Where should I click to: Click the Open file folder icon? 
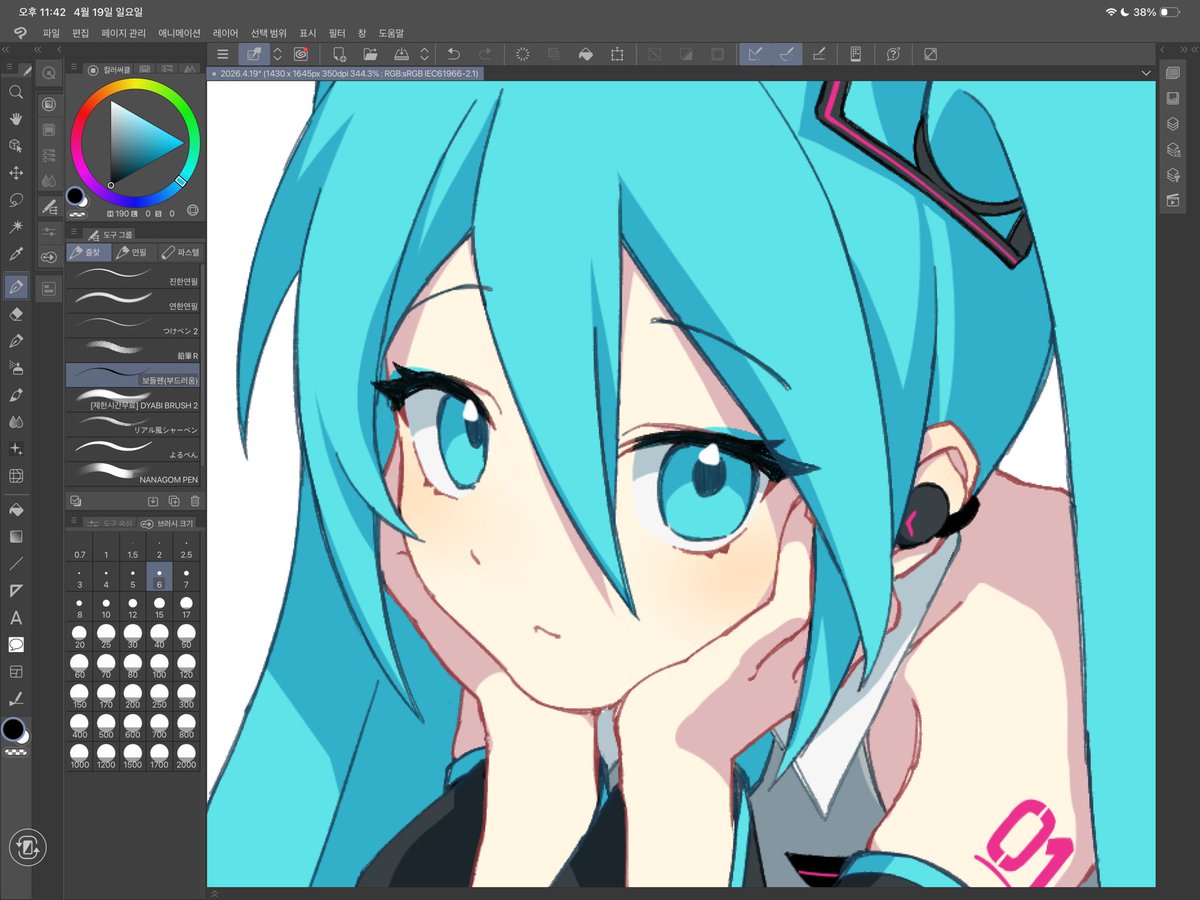pos(370,54)
